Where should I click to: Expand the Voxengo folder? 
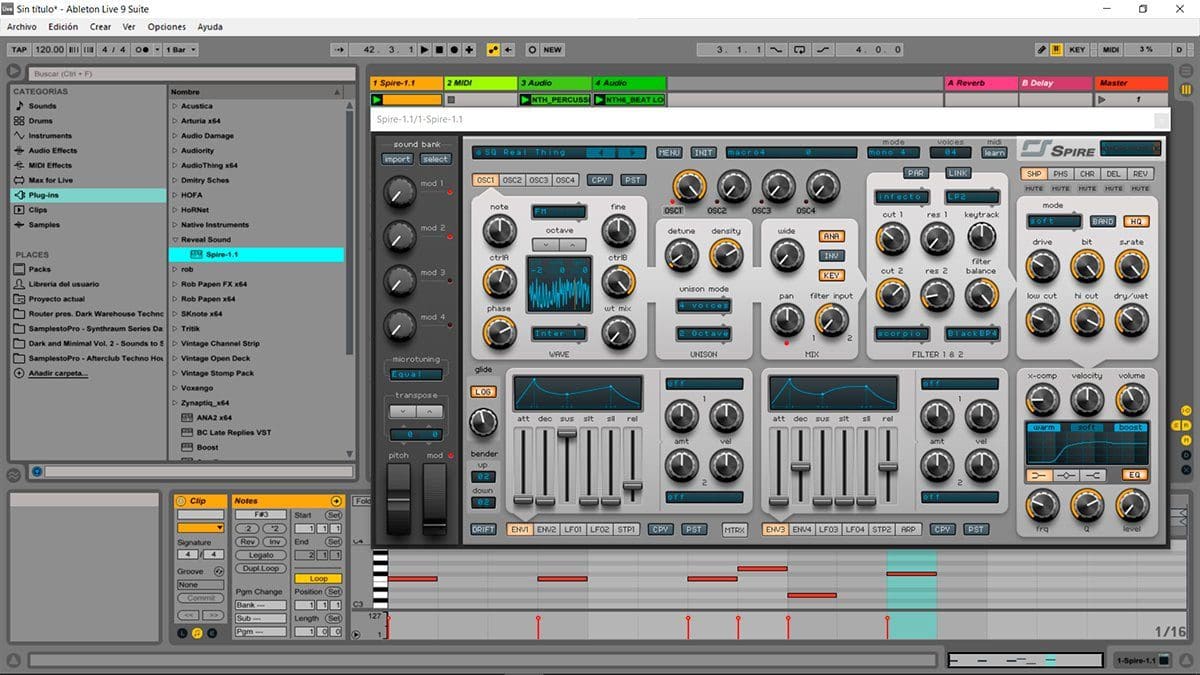click(174, 388)
